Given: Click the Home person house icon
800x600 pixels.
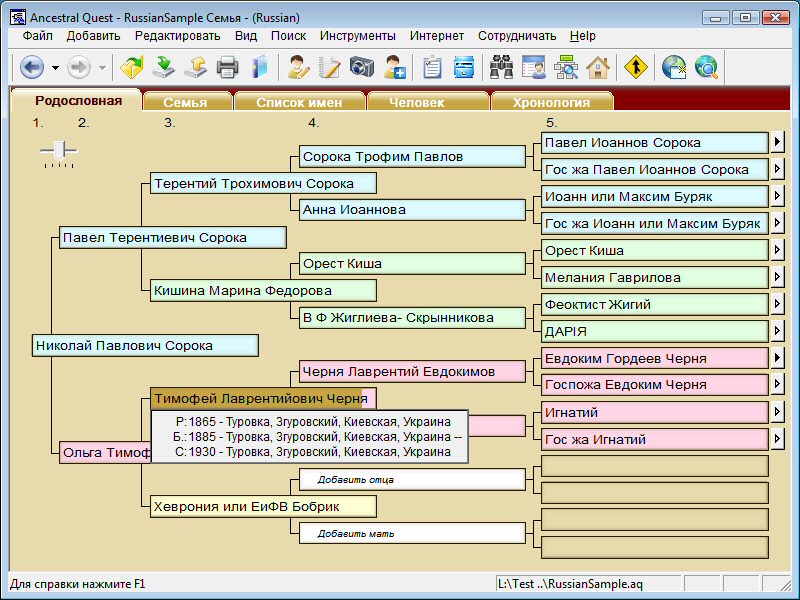Looking at the screenshot, I should [x=598, y=68].
